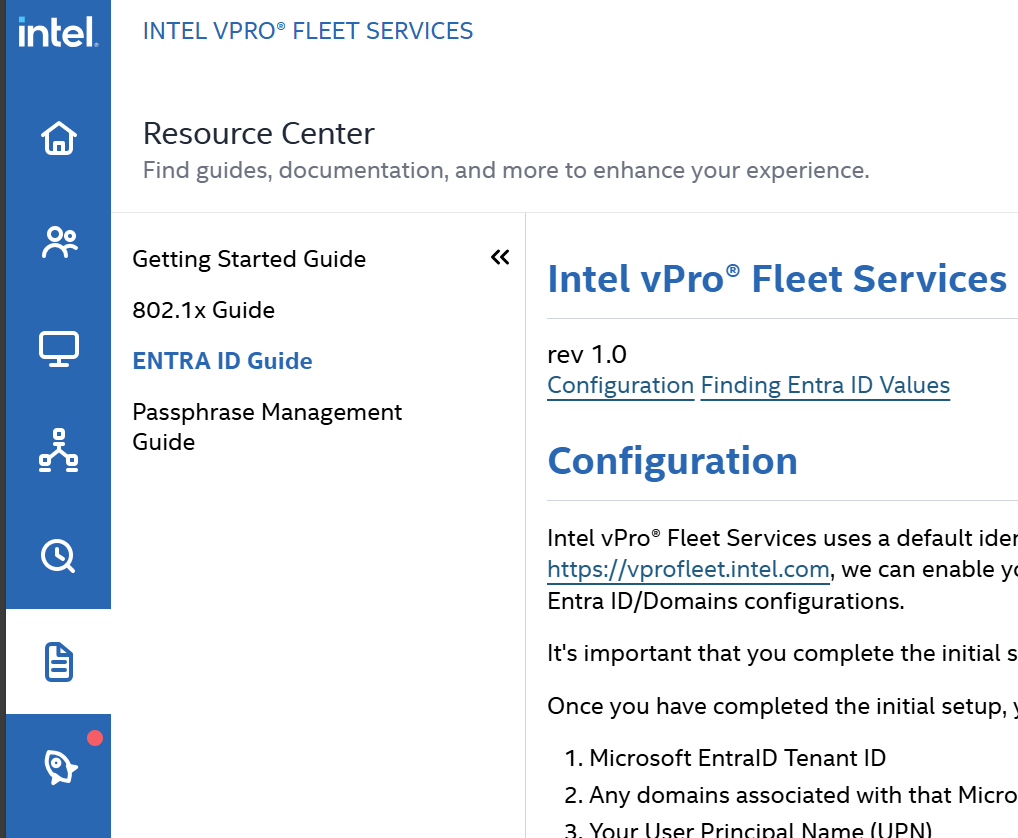Screen dimensions: 1018x838
Task: Collapse the guide list with double chevron
Action: 500,258
